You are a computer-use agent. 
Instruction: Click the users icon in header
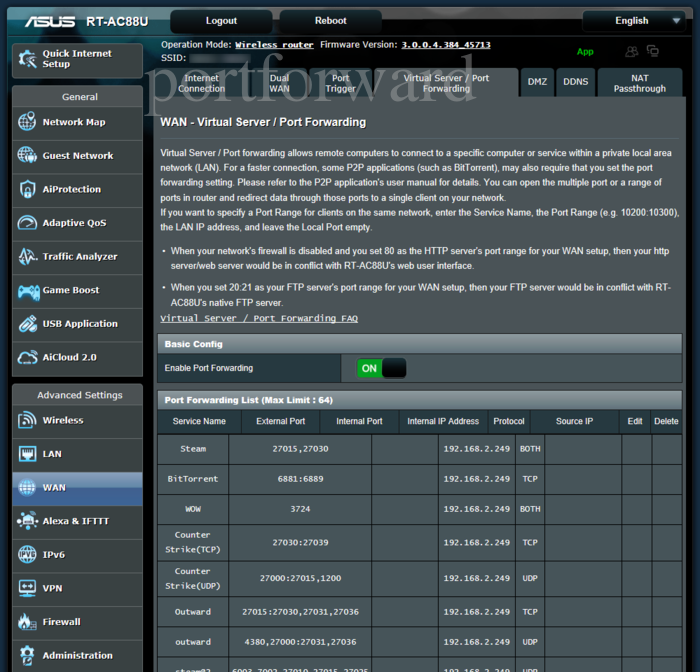(631, 52)
